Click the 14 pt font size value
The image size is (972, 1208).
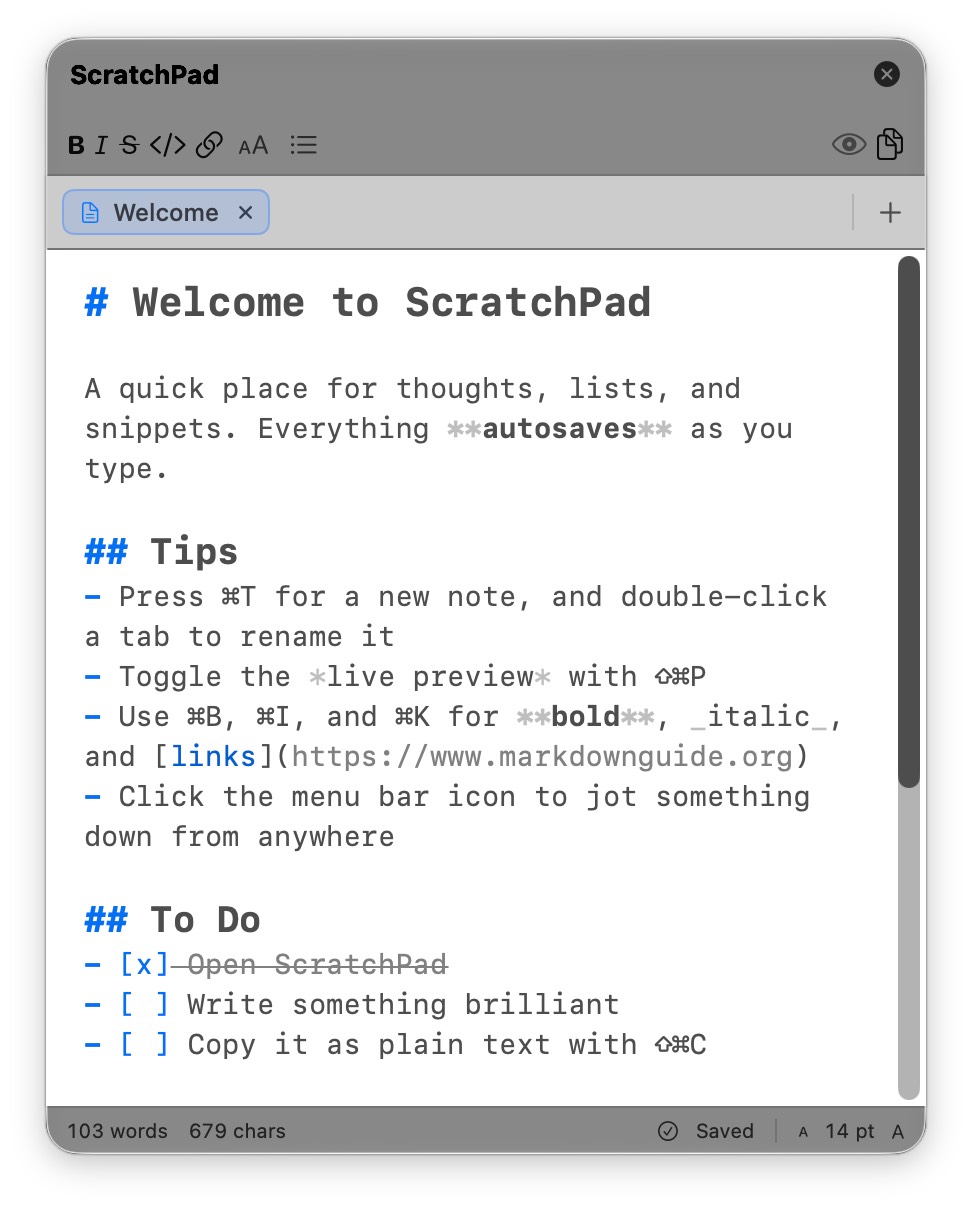(850, 1131)
